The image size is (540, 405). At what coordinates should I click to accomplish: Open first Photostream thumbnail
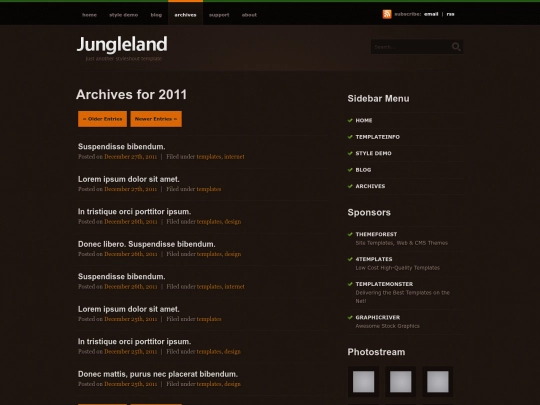[x=363, y=382]
